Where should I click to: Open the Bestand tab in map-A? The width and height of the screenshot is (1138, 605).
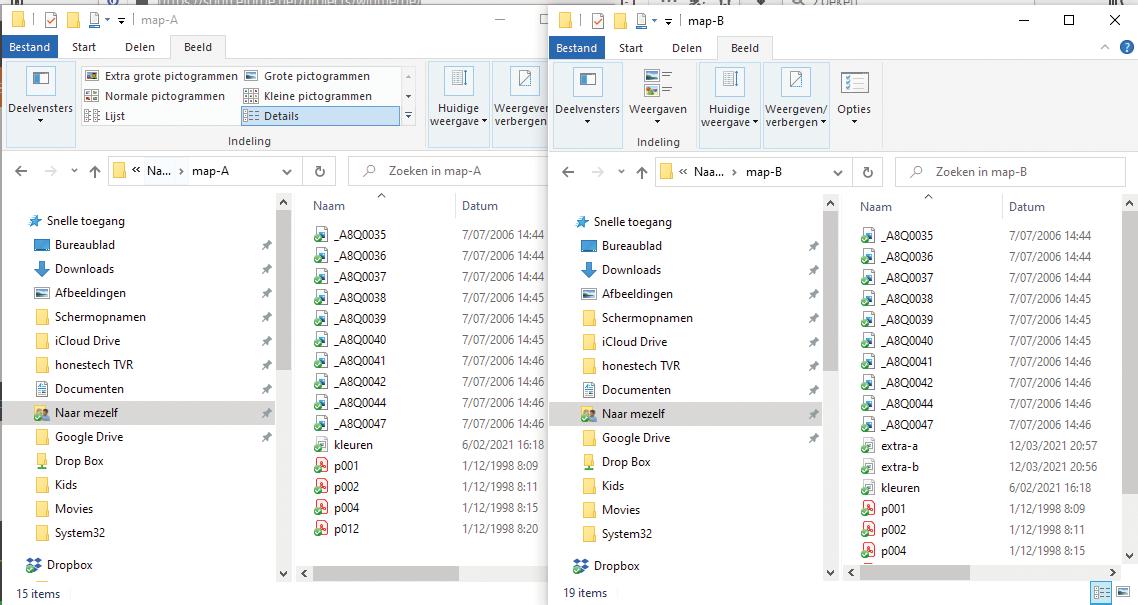[x=30, y=47]
